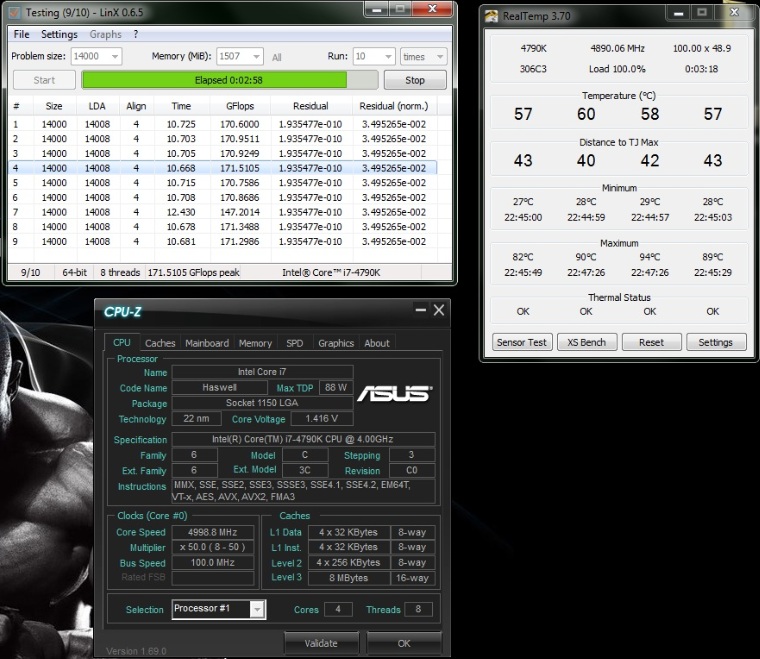Select result row 8 with 171.3488 GFlops
Image resolution: width=760 pixels, height=659 pixels.
(x=222, y=227)
